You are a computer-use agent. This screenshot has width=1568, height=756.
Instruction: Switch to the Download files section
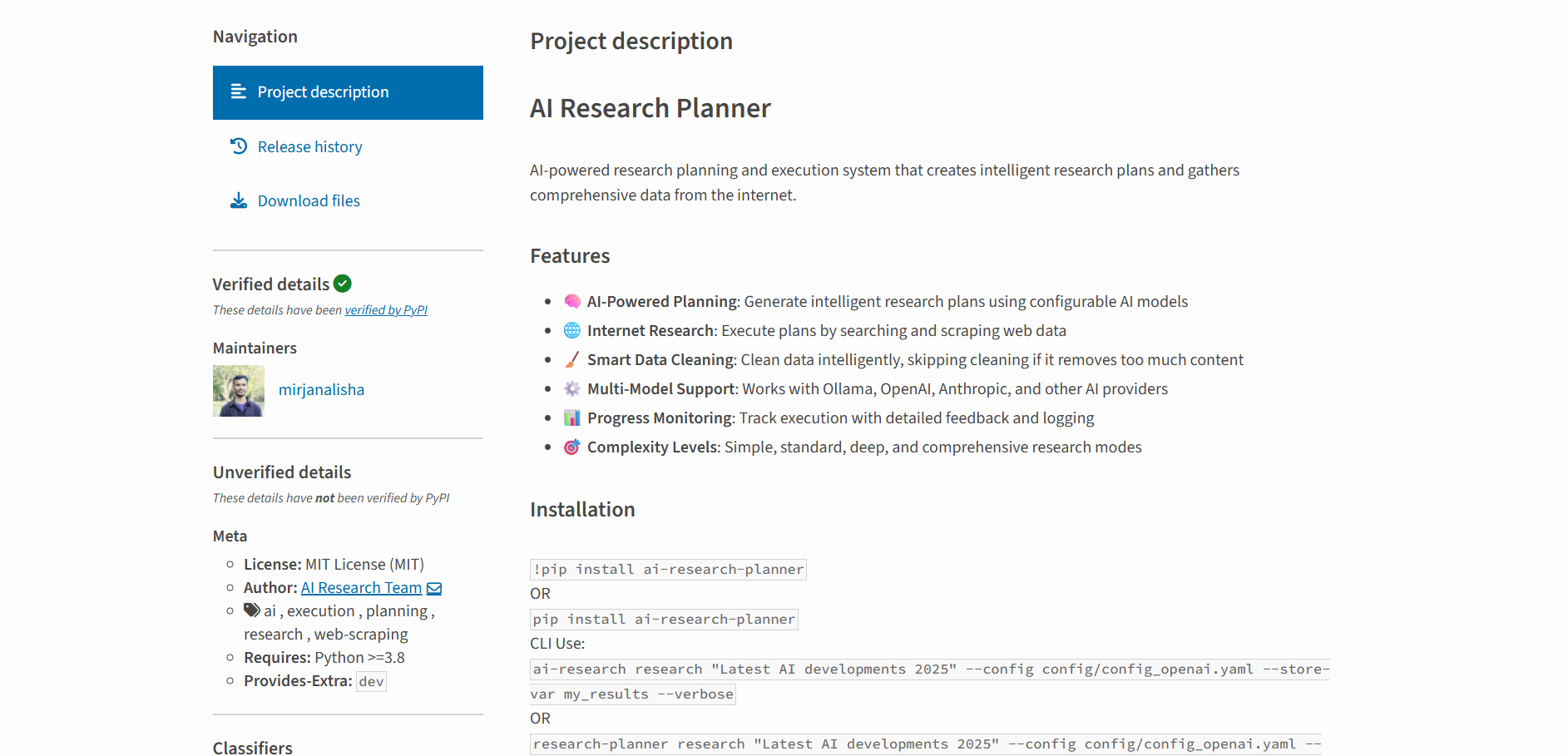(x=309, y=200)
